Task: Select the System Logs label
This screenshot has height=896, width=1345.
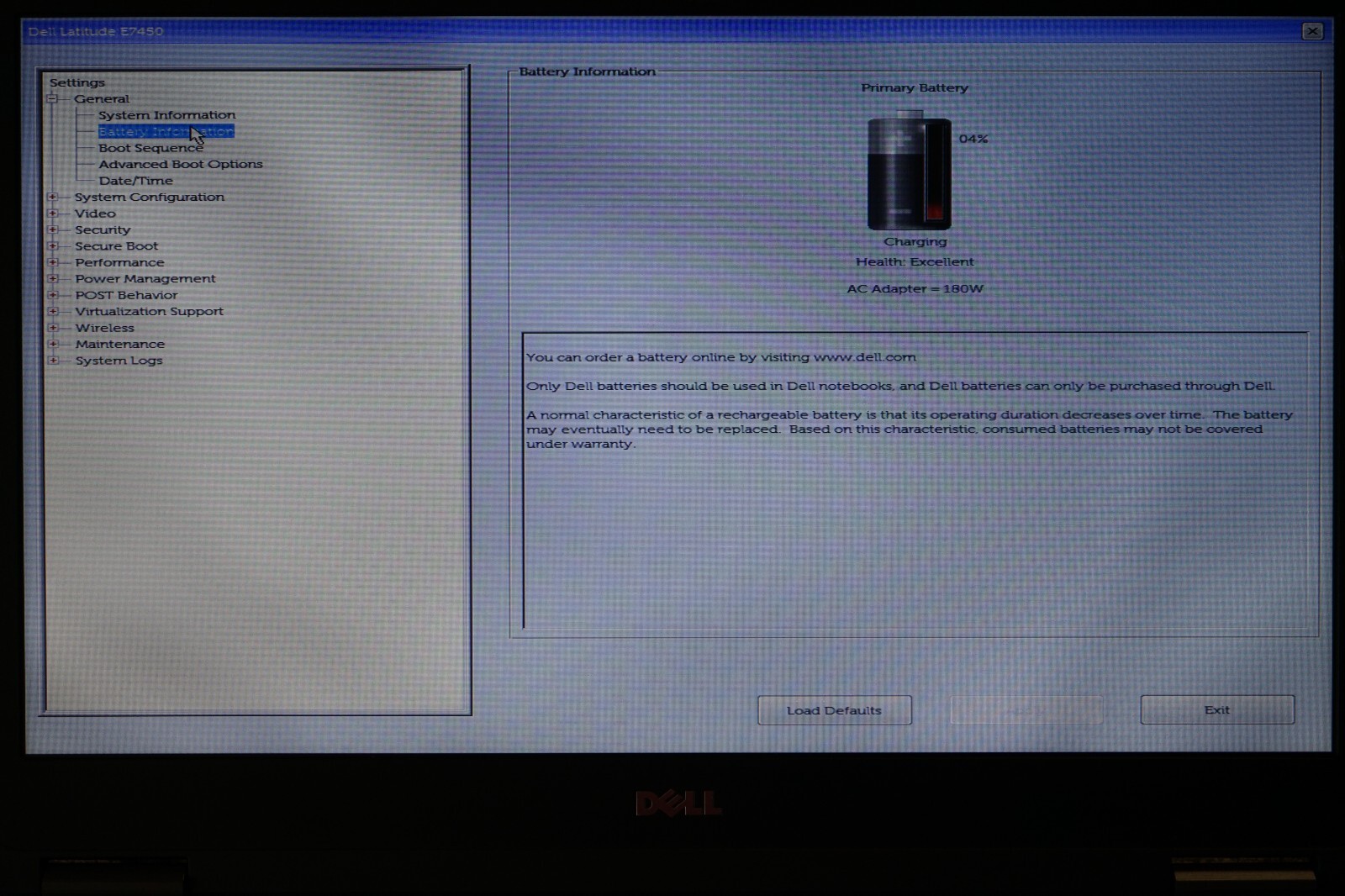Action: click(x=119, y=361)
